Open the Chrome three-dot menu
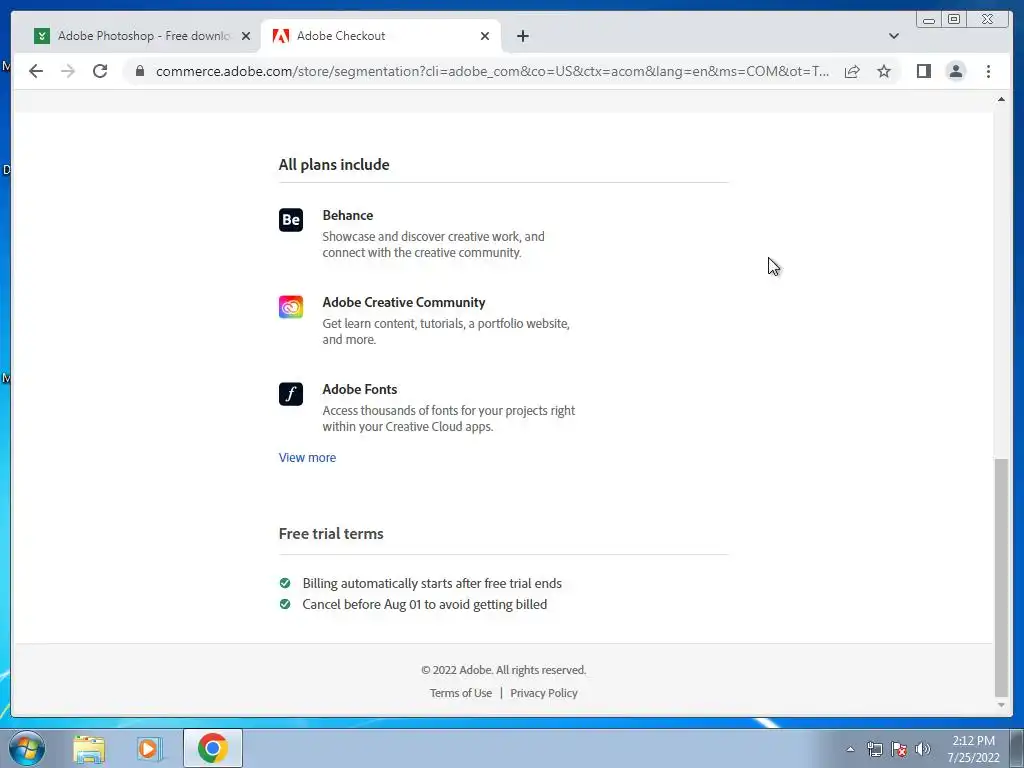Image resolution: width=1024 pixels, height=768 pixels. tap(988, 71)
